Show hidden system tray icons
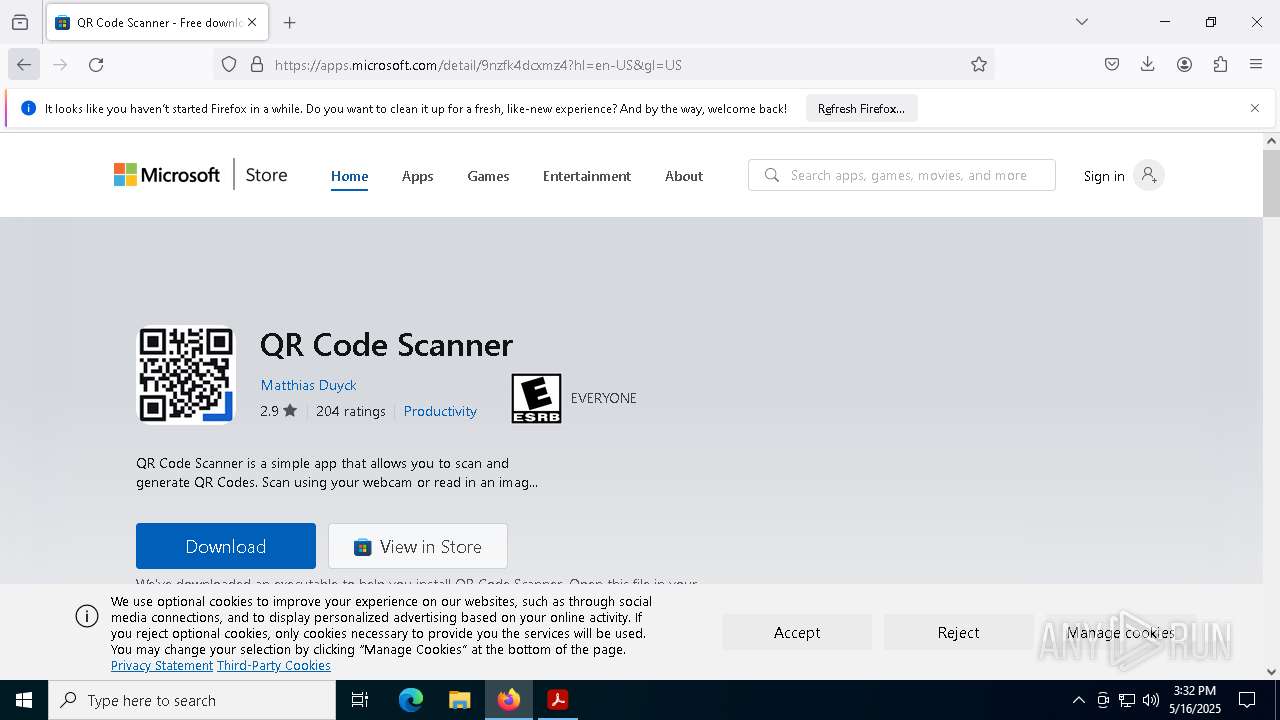 click(1078, 700)
